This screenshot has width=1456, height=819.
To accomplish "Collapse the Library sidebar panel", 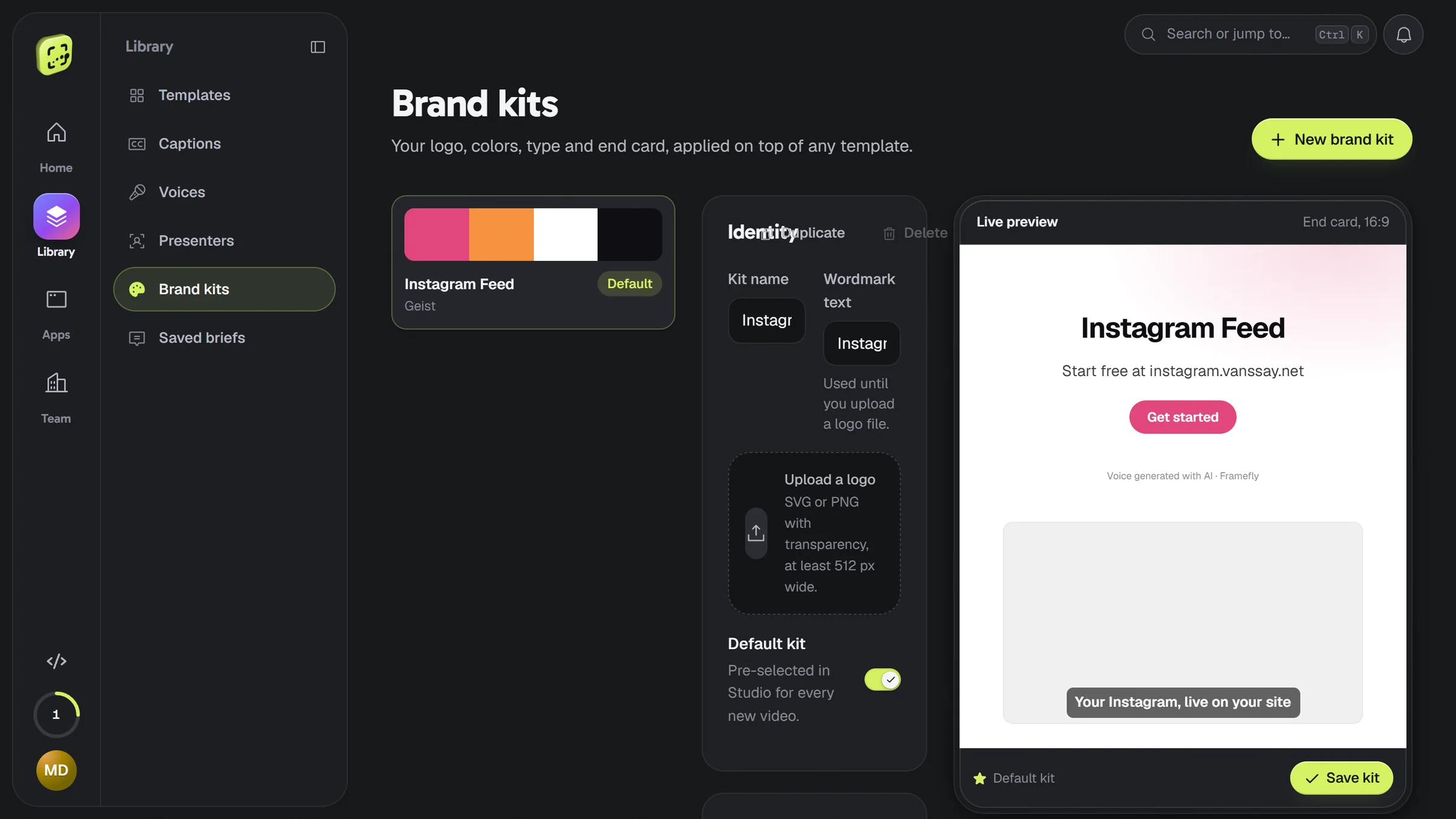I will 318,47.
